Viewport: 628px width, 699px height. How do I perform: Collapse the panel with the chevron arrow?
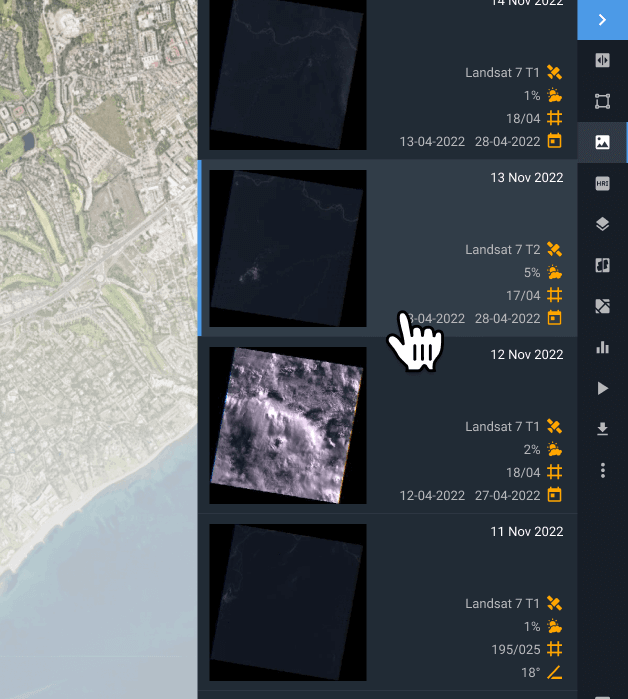602,20
